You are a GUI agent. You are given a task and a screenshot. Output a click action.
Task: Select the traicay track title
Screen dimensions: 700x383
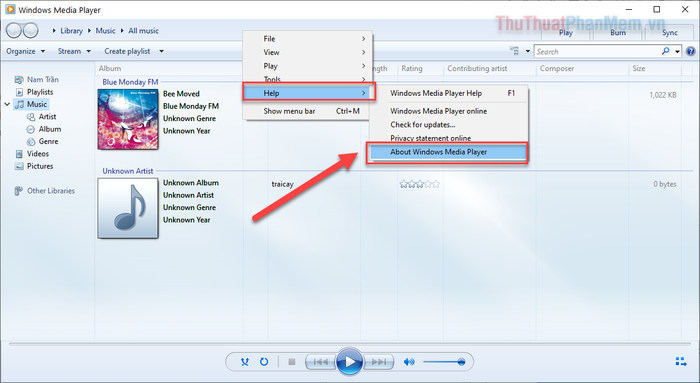click(x=283, y=184)
